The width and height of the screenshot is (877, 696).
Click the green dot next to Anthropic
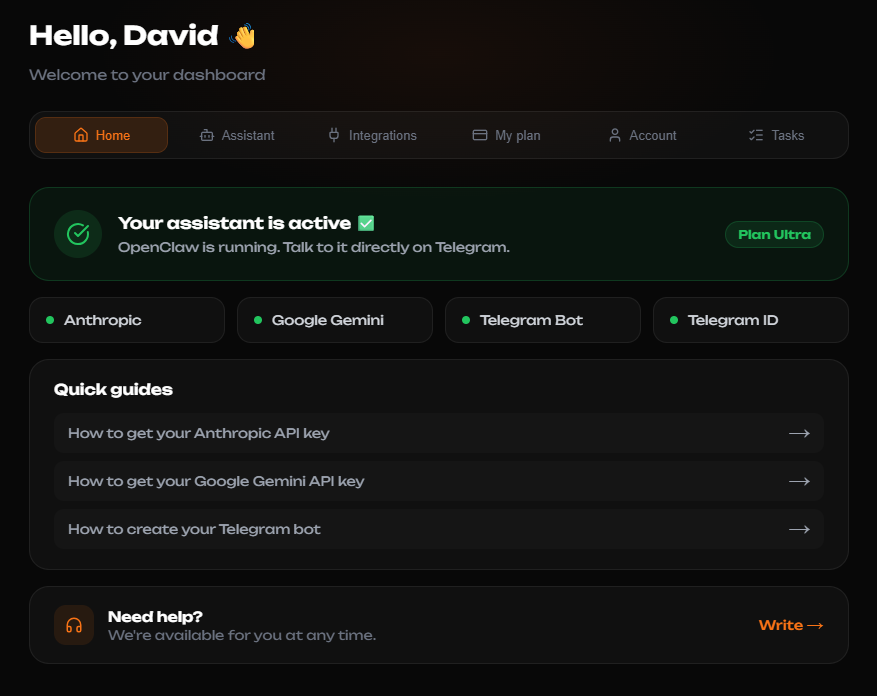50,320
